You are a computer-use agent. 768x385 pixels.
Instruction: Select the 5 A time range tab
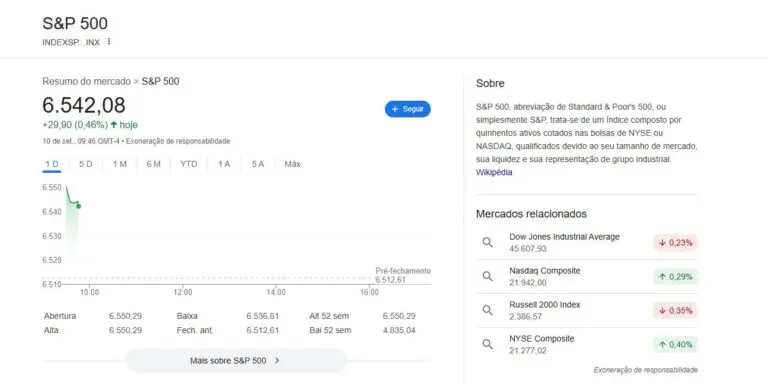click(x=258, y=164)
